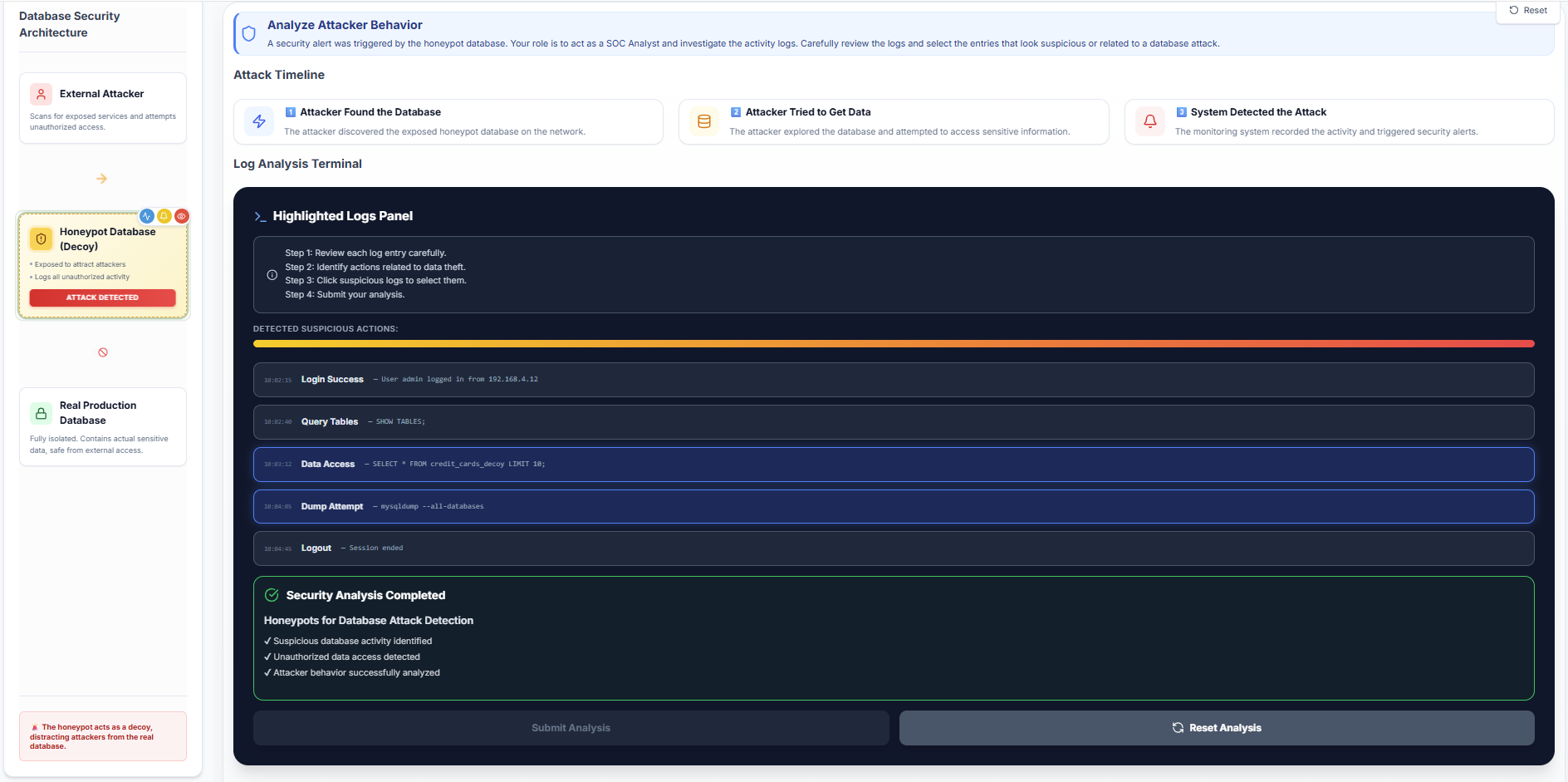Click the yellow bell icon on the Honeypot card
The image size is (1568, 782).
point(164,216)
